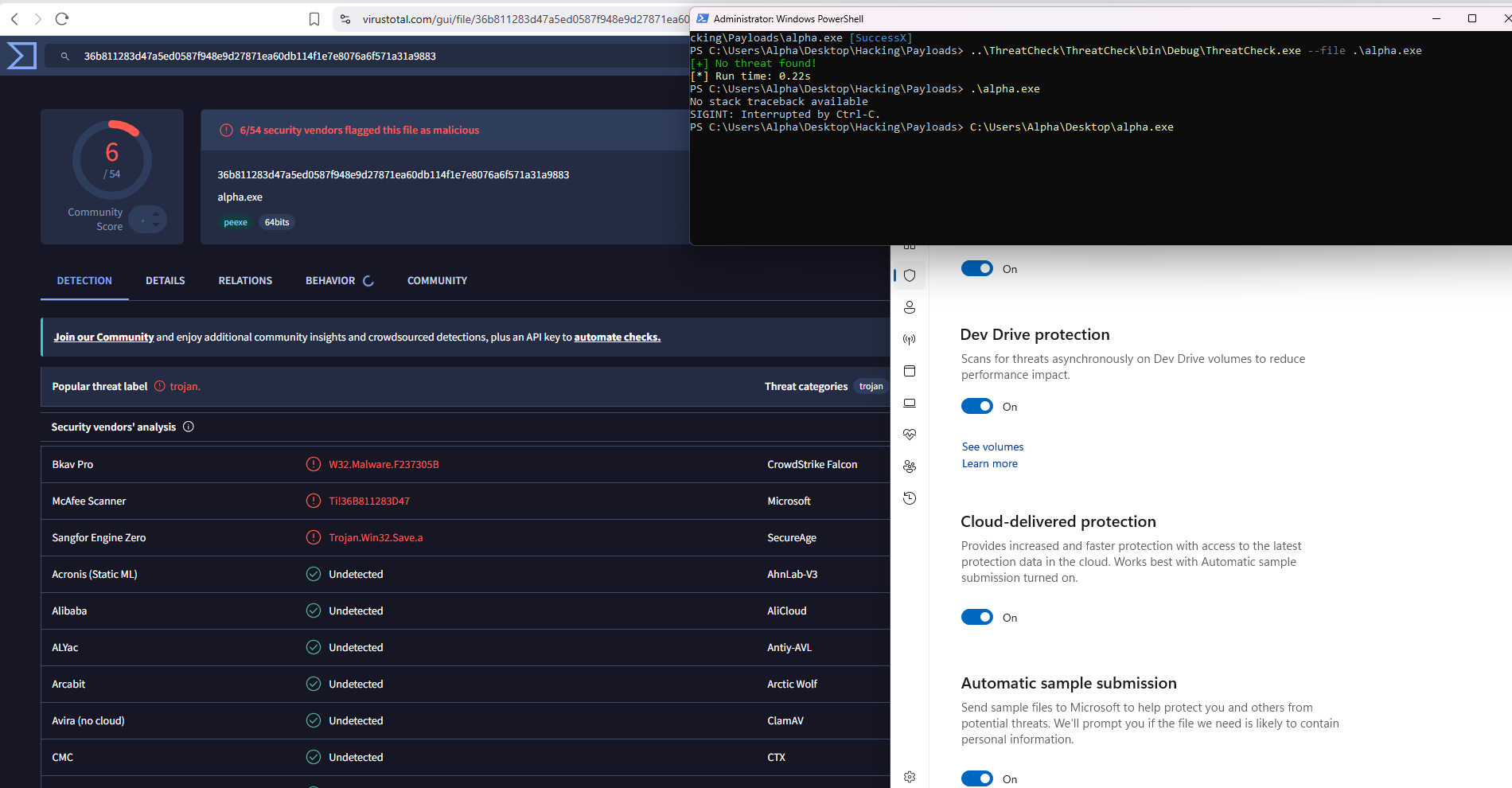Vote up the Community Score
This screenshot has height=788, width=1512.
[x=155, y=213]
